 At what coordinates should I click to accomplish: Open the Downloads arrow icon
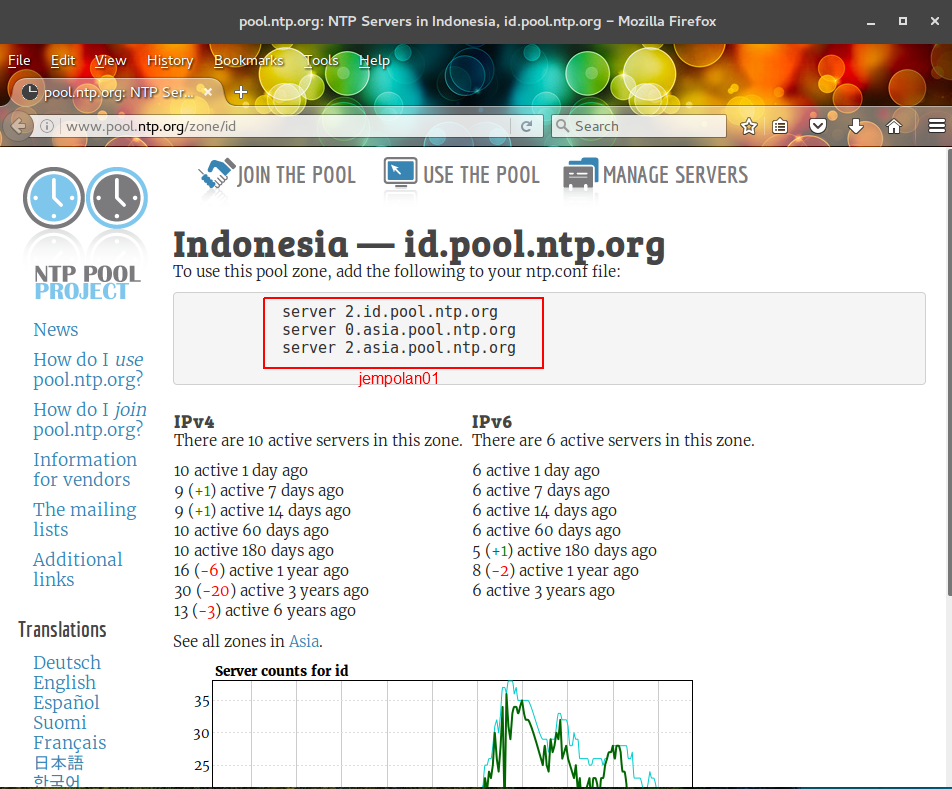click(856, 126)
